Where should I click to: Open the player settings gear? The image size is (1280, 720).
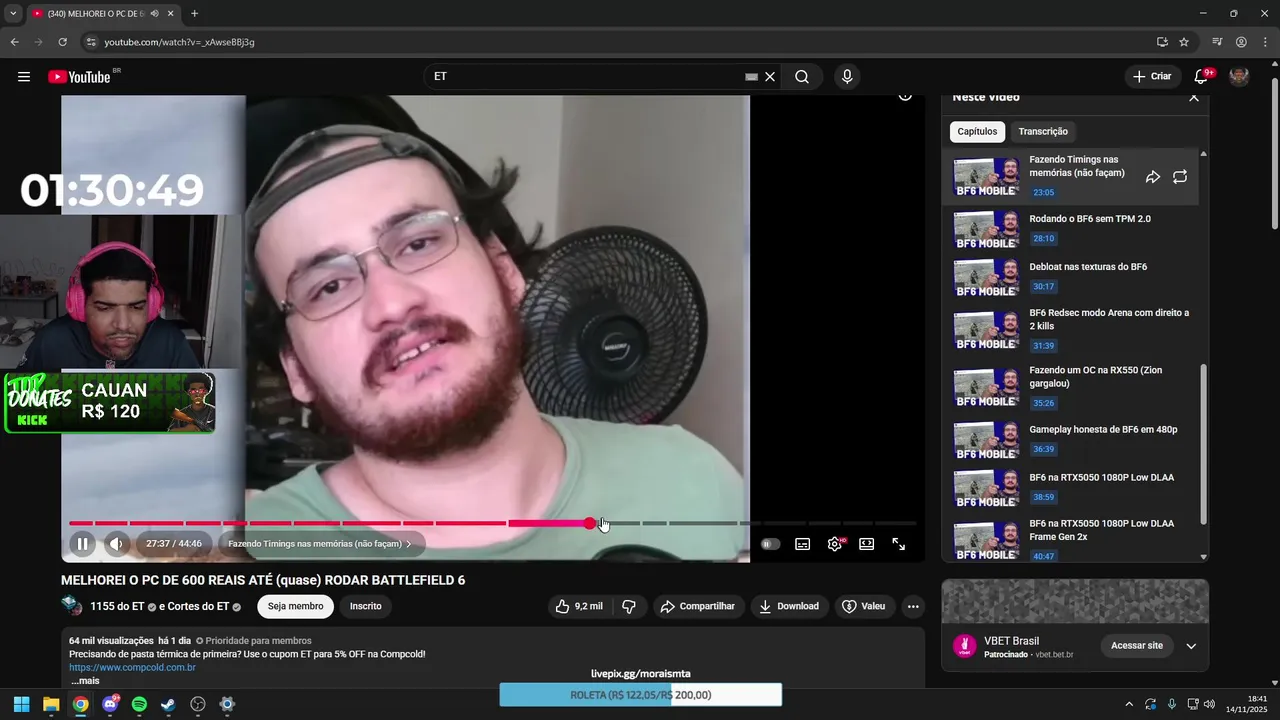click(x=835, y=544)
